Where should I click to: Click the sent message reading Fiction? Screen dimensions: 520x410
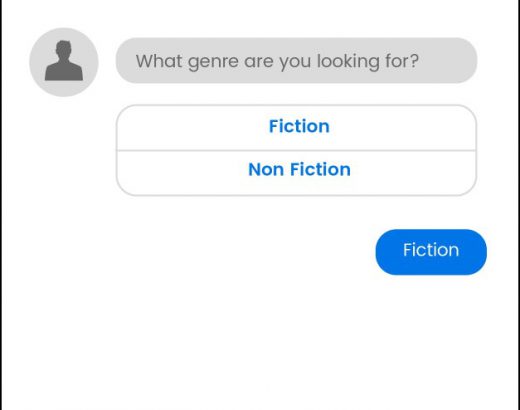[x=431, y=252]
